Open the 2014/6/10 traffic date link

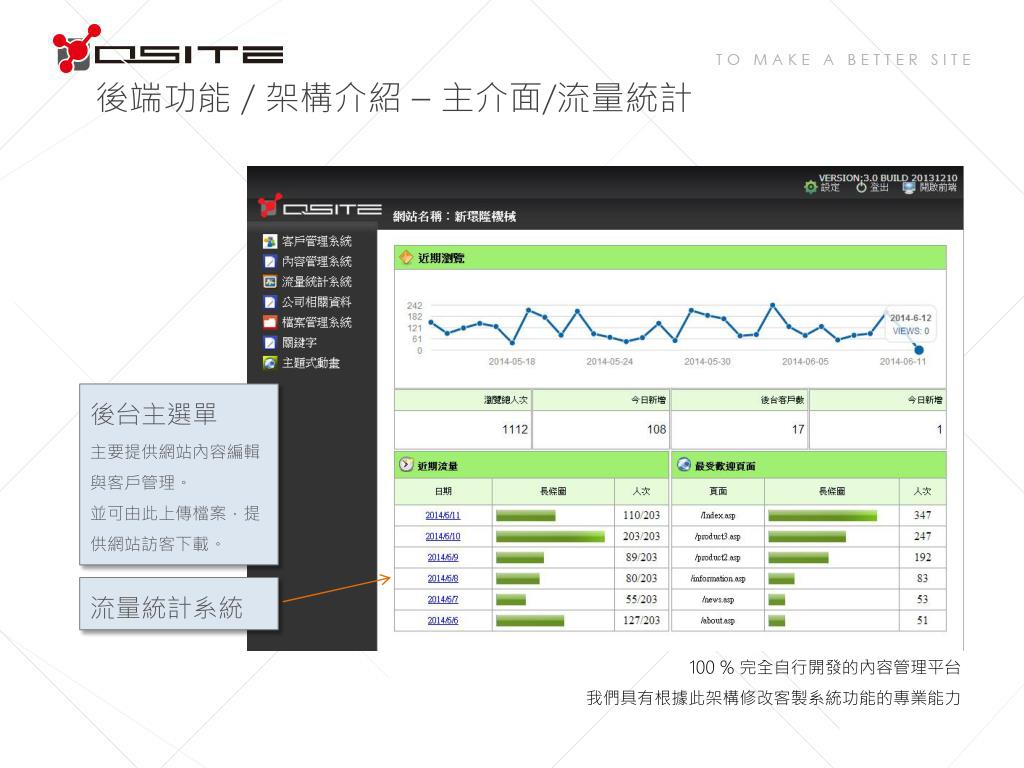click(443, 536)
